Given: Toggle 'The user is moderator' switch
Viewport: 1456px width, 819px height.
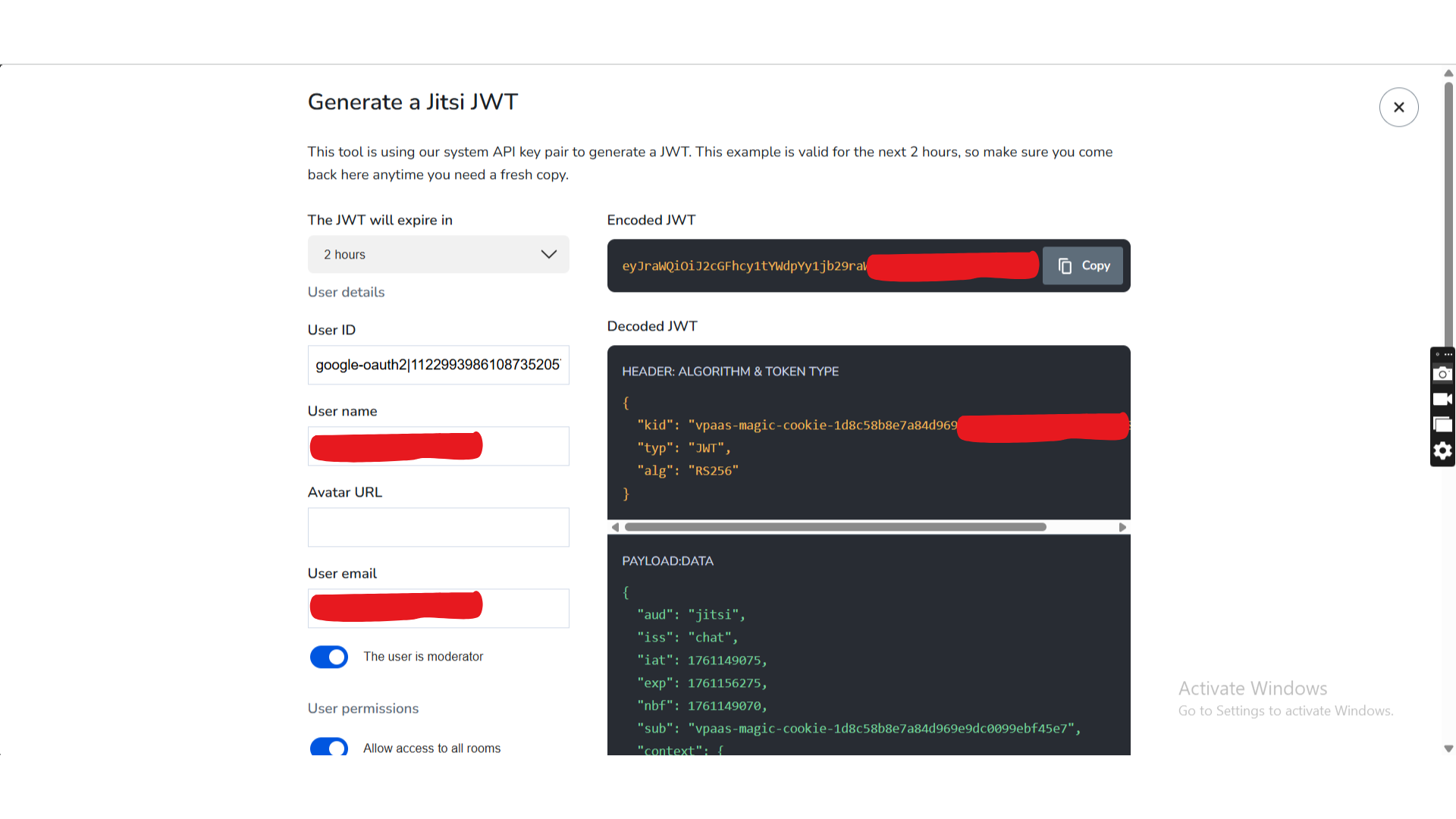Looking at the screenshot, I should coord(329,657).
